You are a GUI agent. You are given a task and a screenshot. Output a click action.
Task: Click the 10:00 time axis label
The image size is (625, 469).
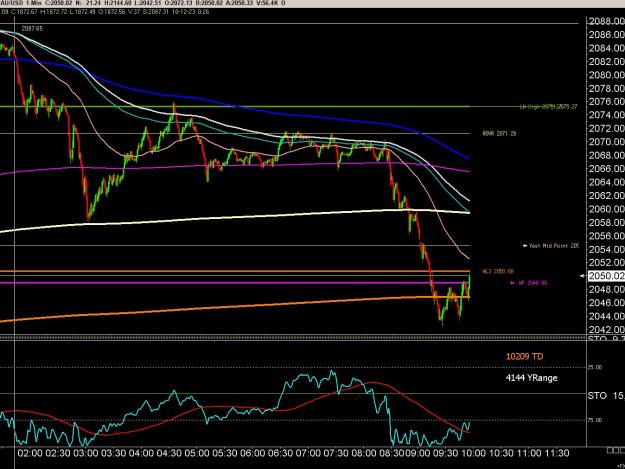coord(474,453)
